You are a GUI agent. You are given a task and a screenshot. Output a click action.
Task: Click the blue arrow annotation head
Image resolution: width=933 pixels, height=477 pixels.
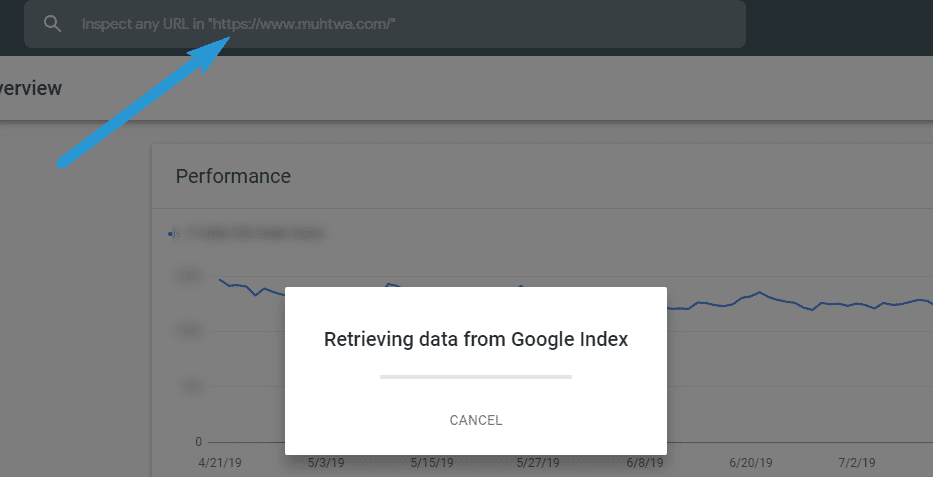point(211,52)
